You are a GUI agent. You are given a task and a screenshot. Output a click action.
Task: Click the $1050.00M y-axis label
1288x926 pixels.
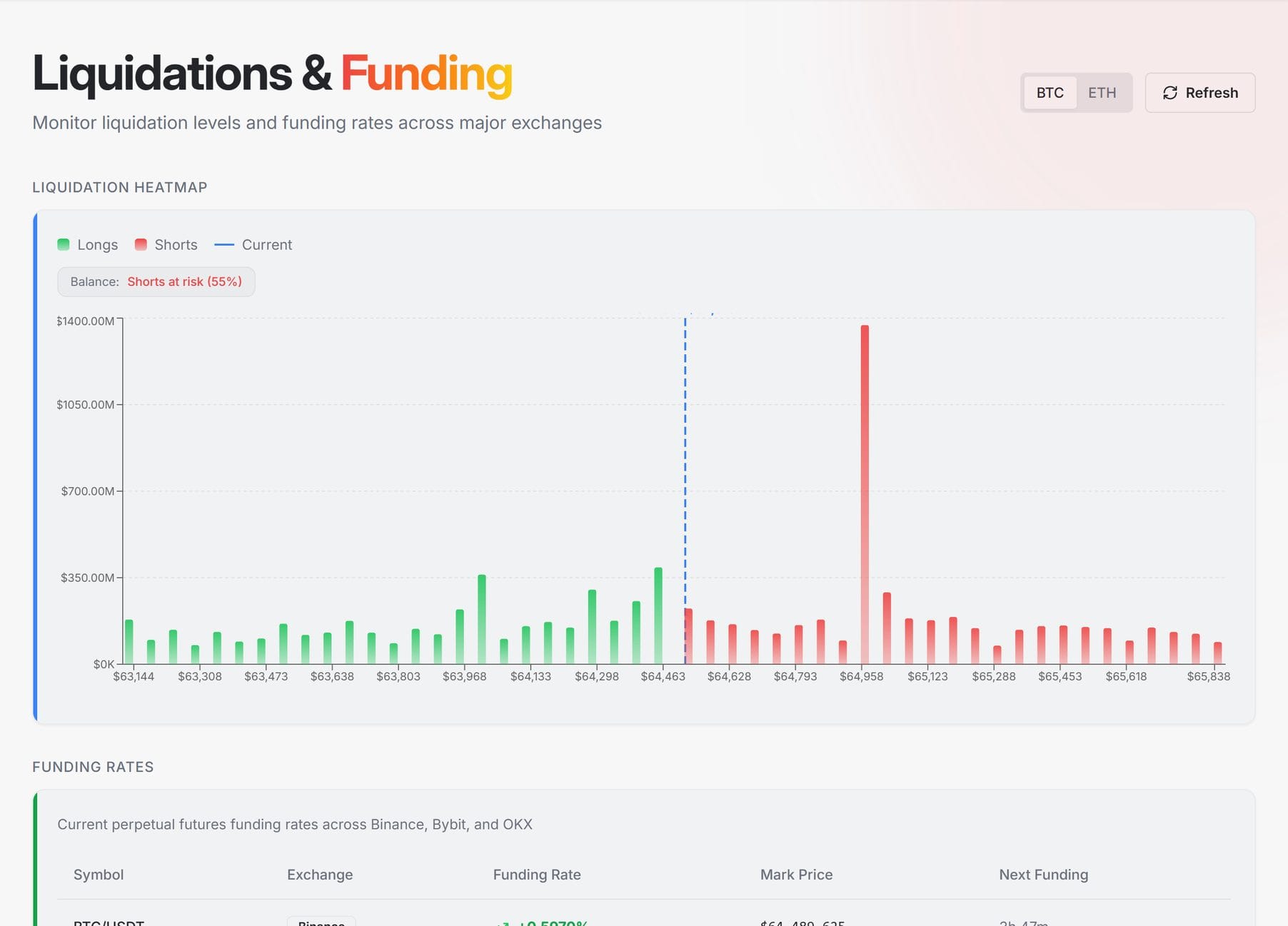point(86,405)
